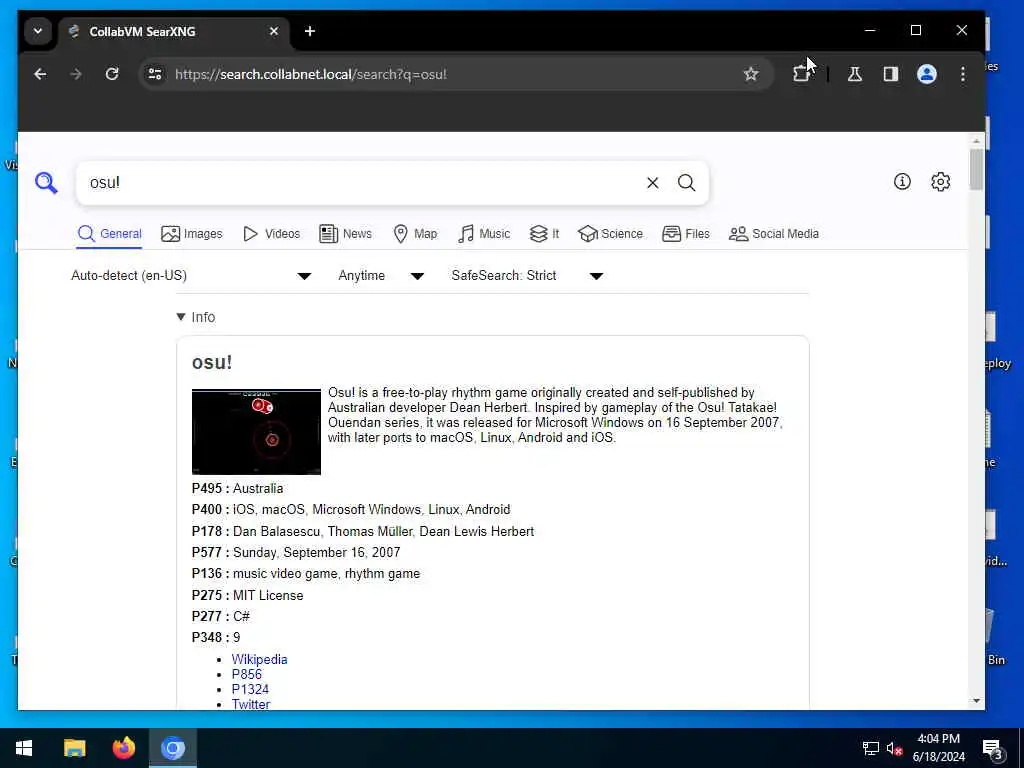Click the browser address bar URL
Image resolution: width=1024 pixels, height=768 pixels.
click(311, 74)
